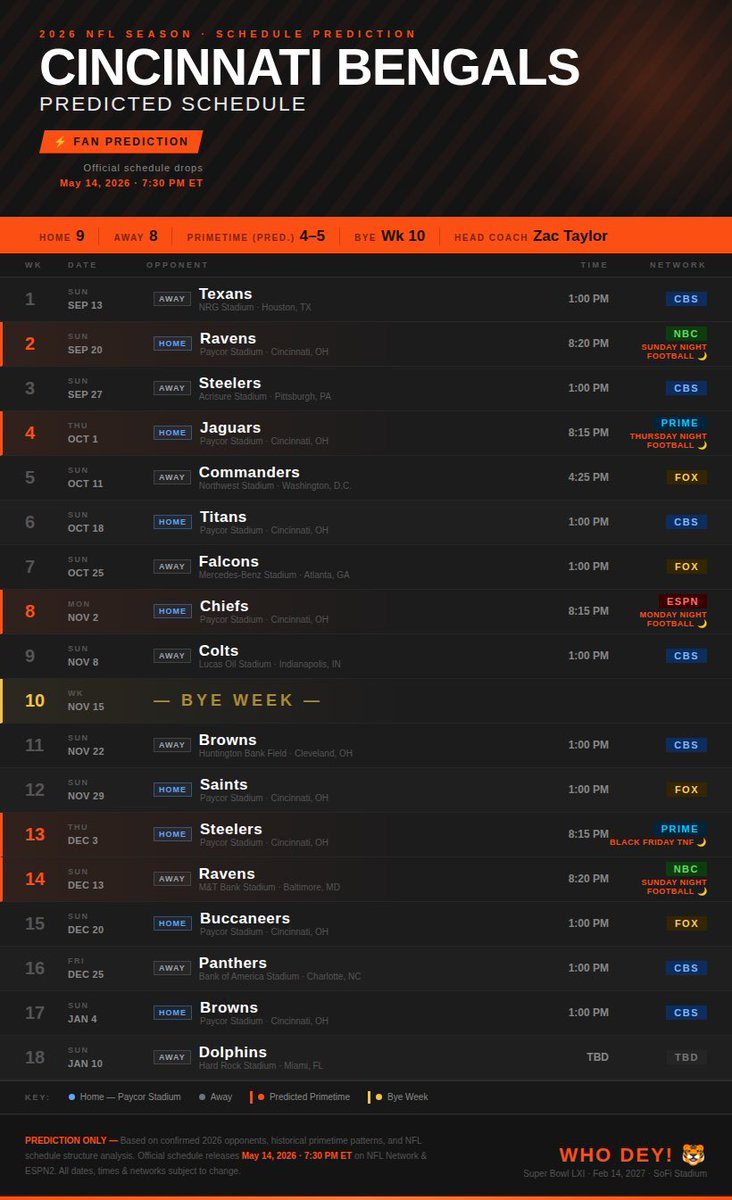Click the Super Bowl LXI date line
Image resolution: width=732 pixels, height=1200 pixels.
click(x=615, y=1174)
